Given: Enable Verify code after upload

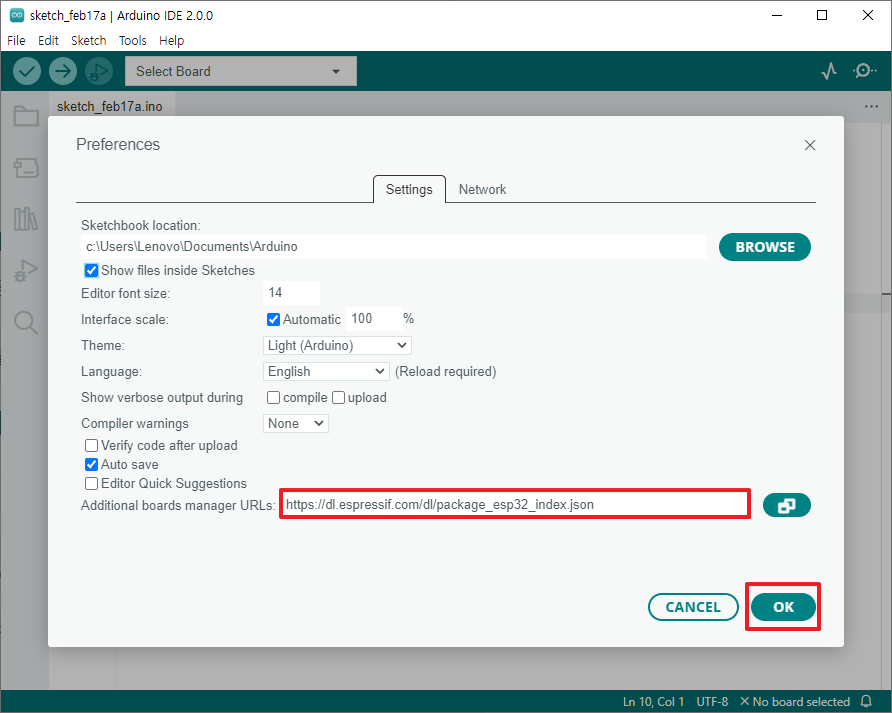Looking at the screenshot, I should (x=91, y=445).
